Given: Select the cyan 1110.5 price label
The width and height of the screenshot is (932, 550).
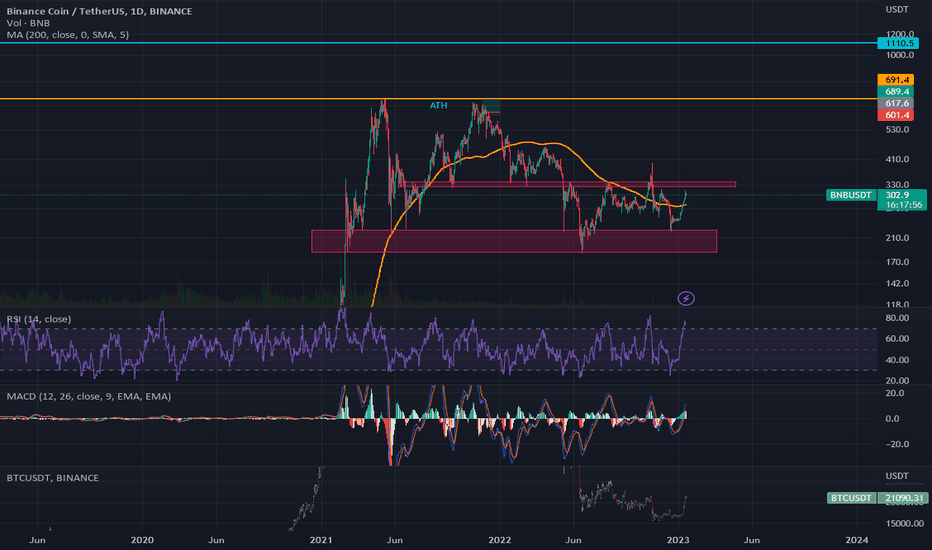Looking at the screenshot, I should click(x=898, y=43).
